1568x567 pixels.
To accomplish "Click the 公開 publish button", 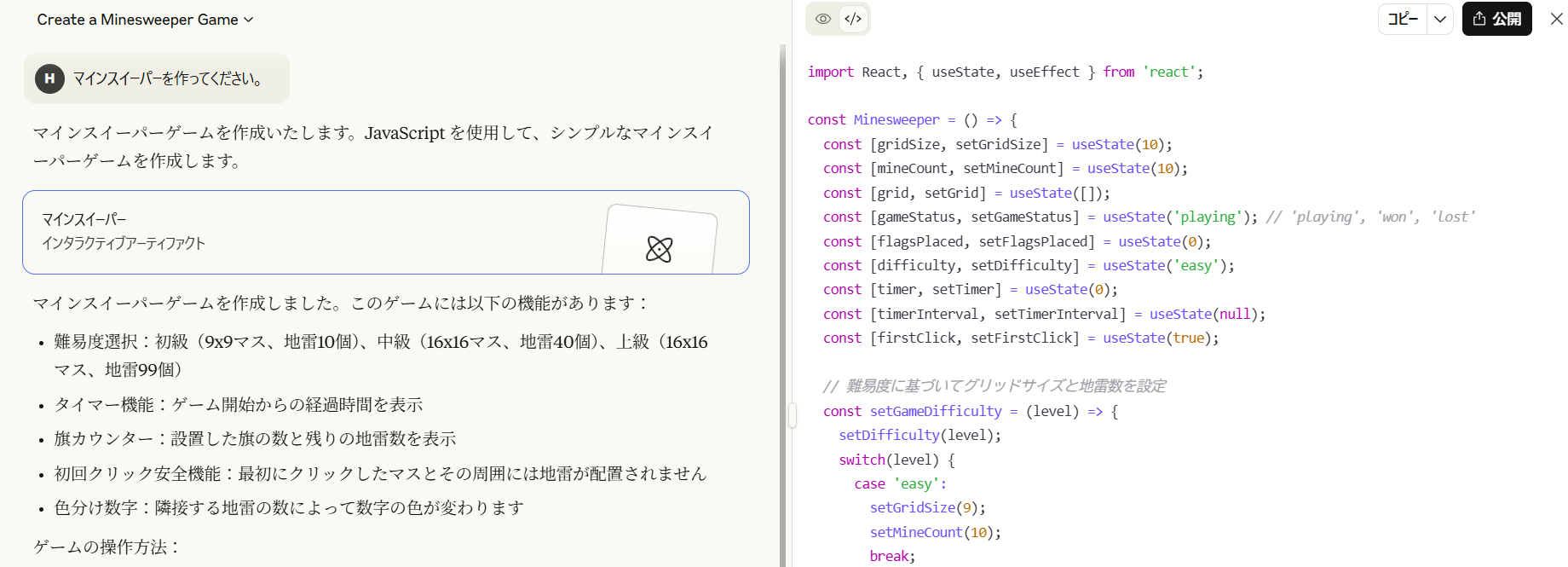I will [1496, 19].
